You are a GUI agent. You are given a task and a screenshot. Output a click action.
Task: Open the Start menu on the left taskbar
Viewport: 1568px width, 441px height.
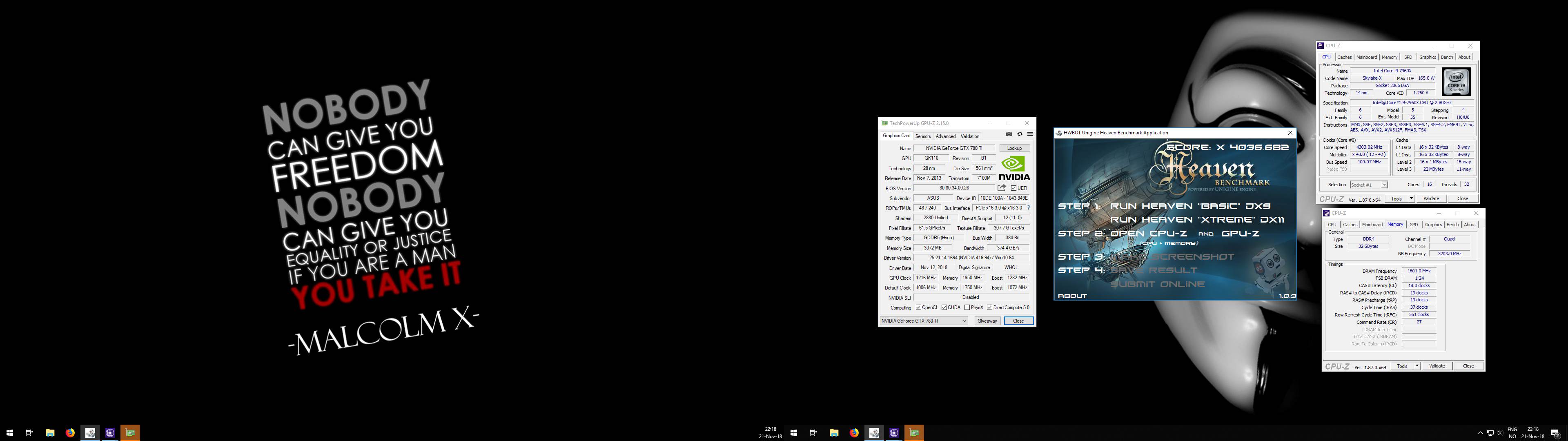point(10,433)
